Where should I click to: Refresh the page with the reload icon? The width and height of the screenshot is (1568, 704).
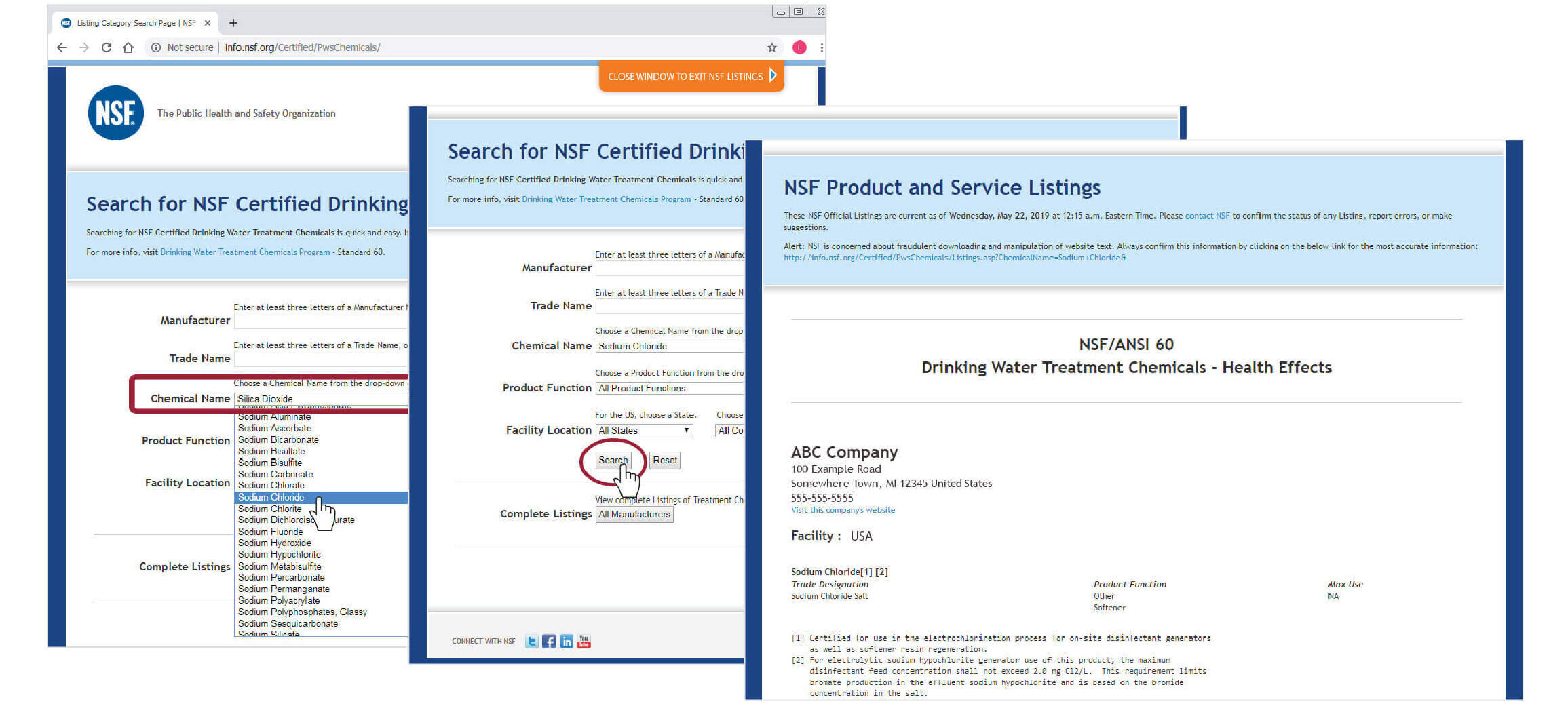(x=107, y=47)
